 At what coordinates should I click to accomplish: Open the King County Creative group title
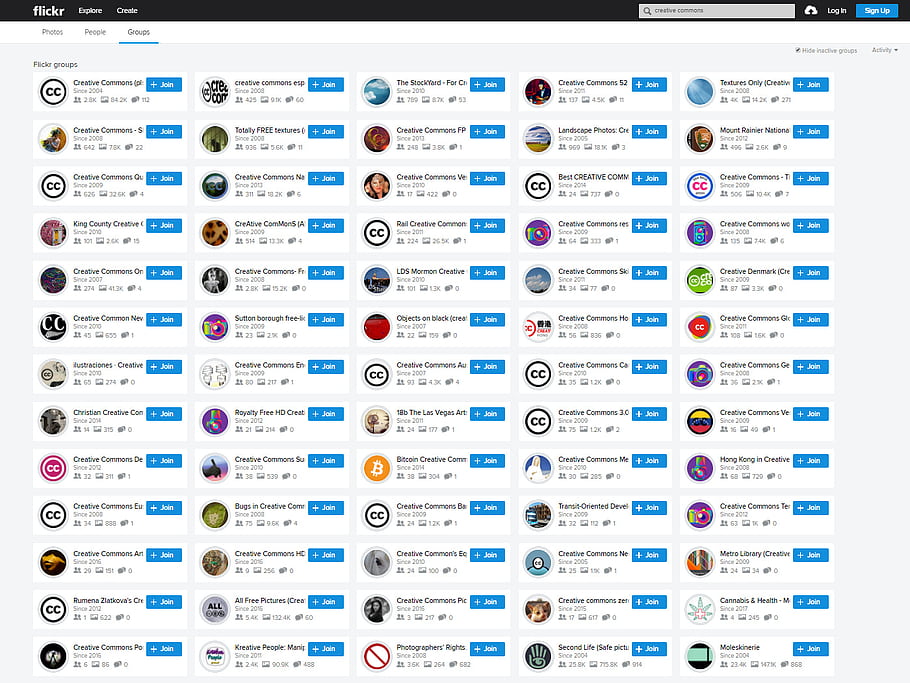coord(108,224)
